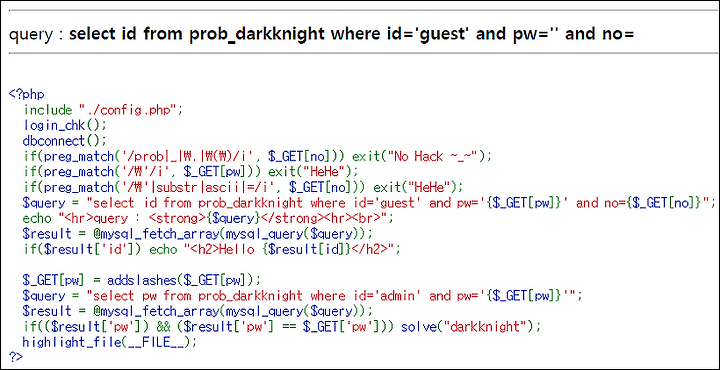Click the login_chk(); line
Viewport: 720px width, 370px height.
click(x=64, y=125)
